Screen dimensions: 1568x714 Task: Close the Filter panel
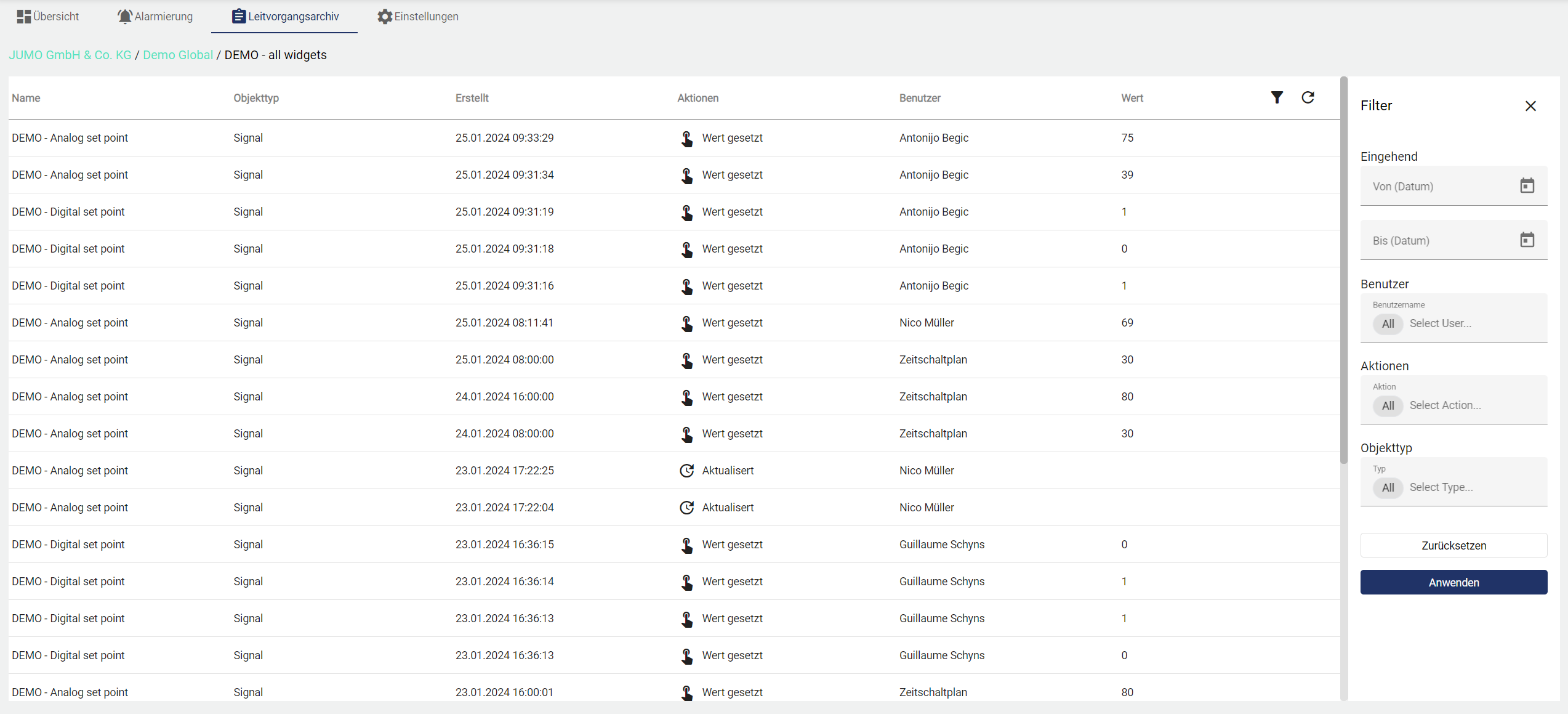click(x=1530, y=106)
